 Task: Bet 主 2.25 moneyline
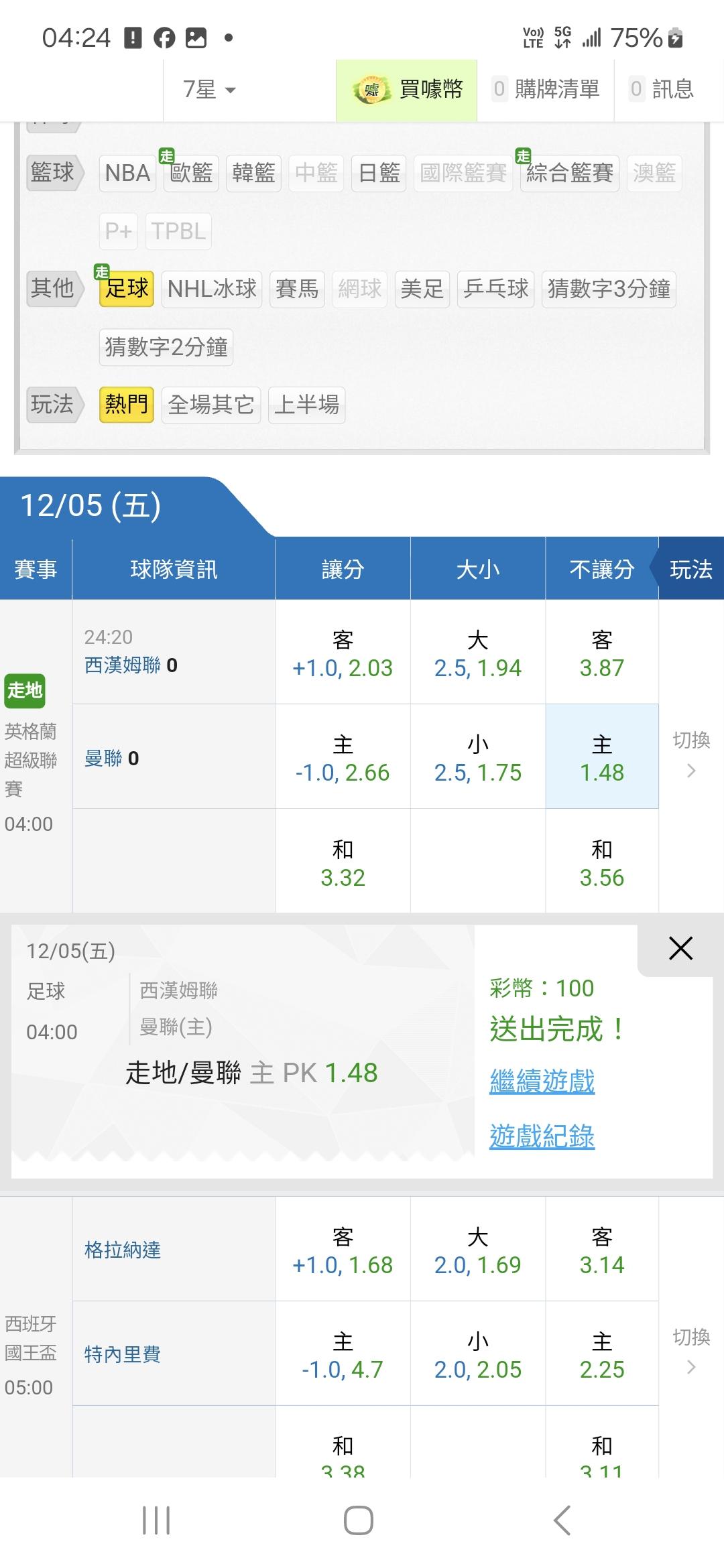602,1354
